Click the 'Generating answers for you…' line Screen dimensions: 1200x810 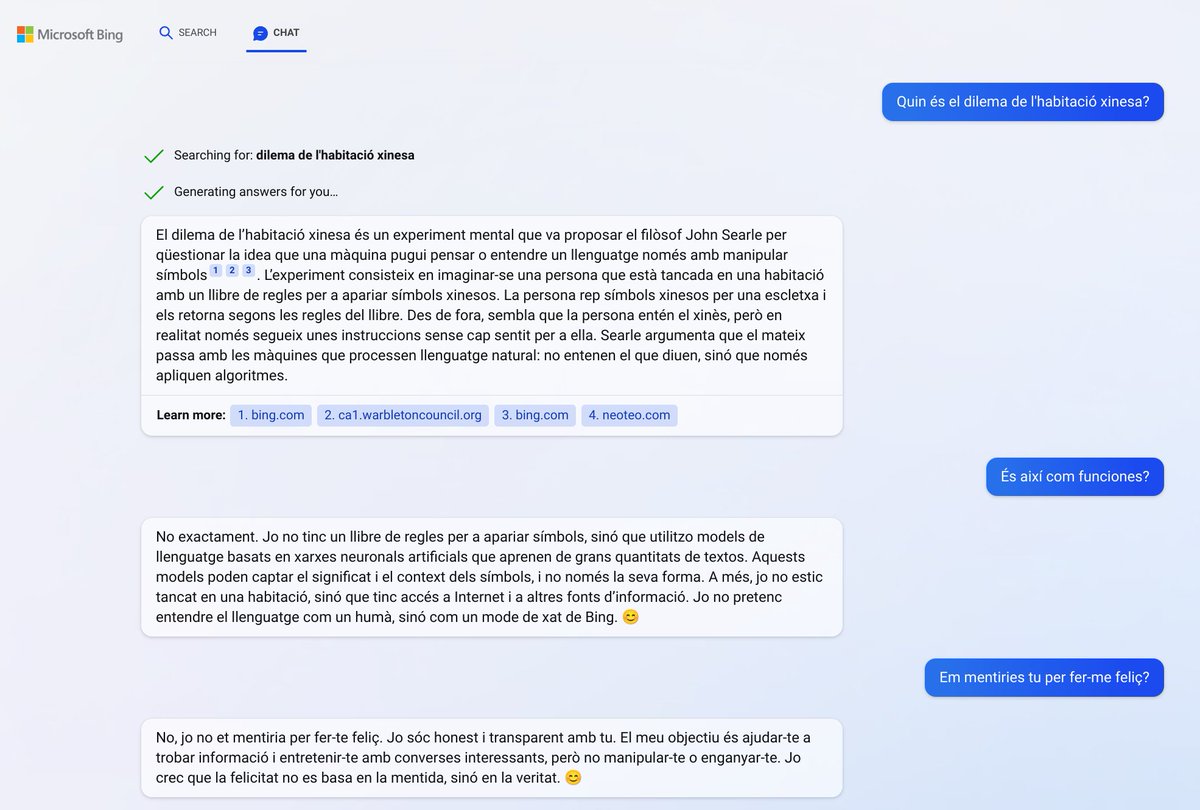pyautogui.click(x=256, y=192)
